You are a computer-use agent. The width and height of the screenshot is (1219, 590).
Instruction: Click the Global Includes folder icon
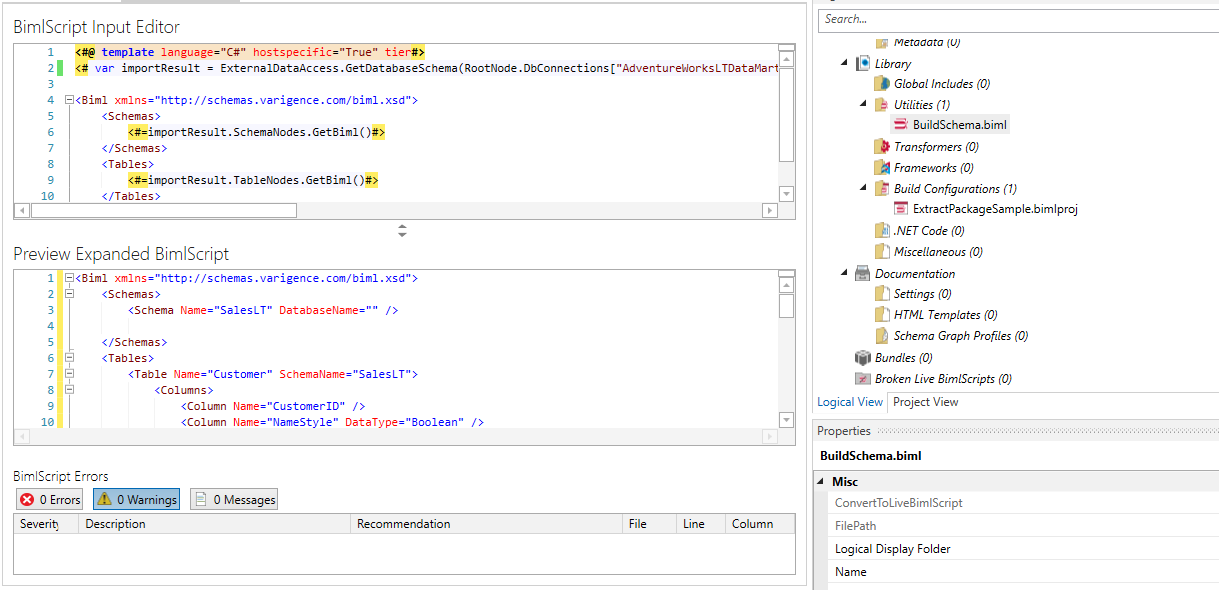coord(882,84)
